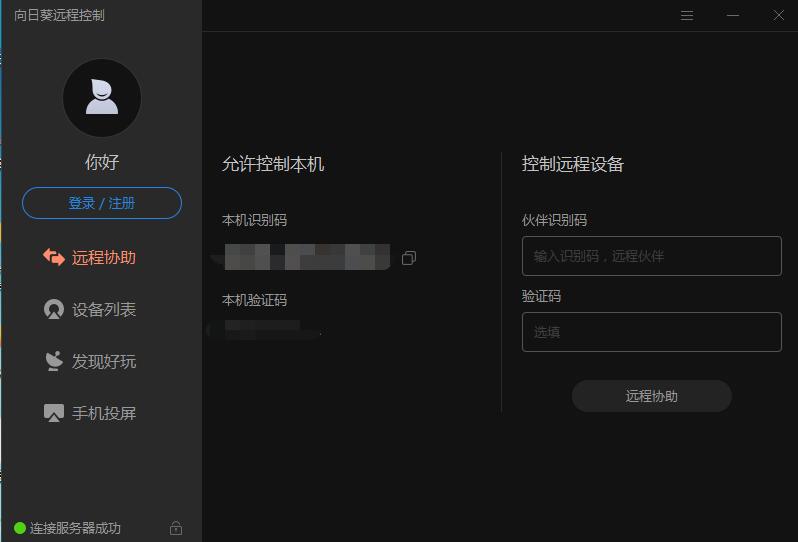Image resolution: width=798 pixels, height=542 pixels.
Task: Go to 发现好玩 section
Action: pyautogui.click(x=90, y=361)
